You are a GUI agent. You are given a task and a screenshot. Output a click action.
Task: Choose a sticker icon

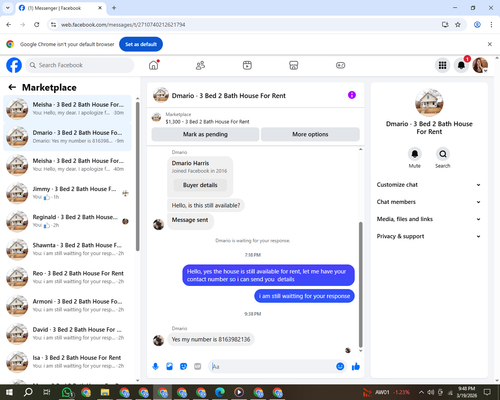(183, 367)
